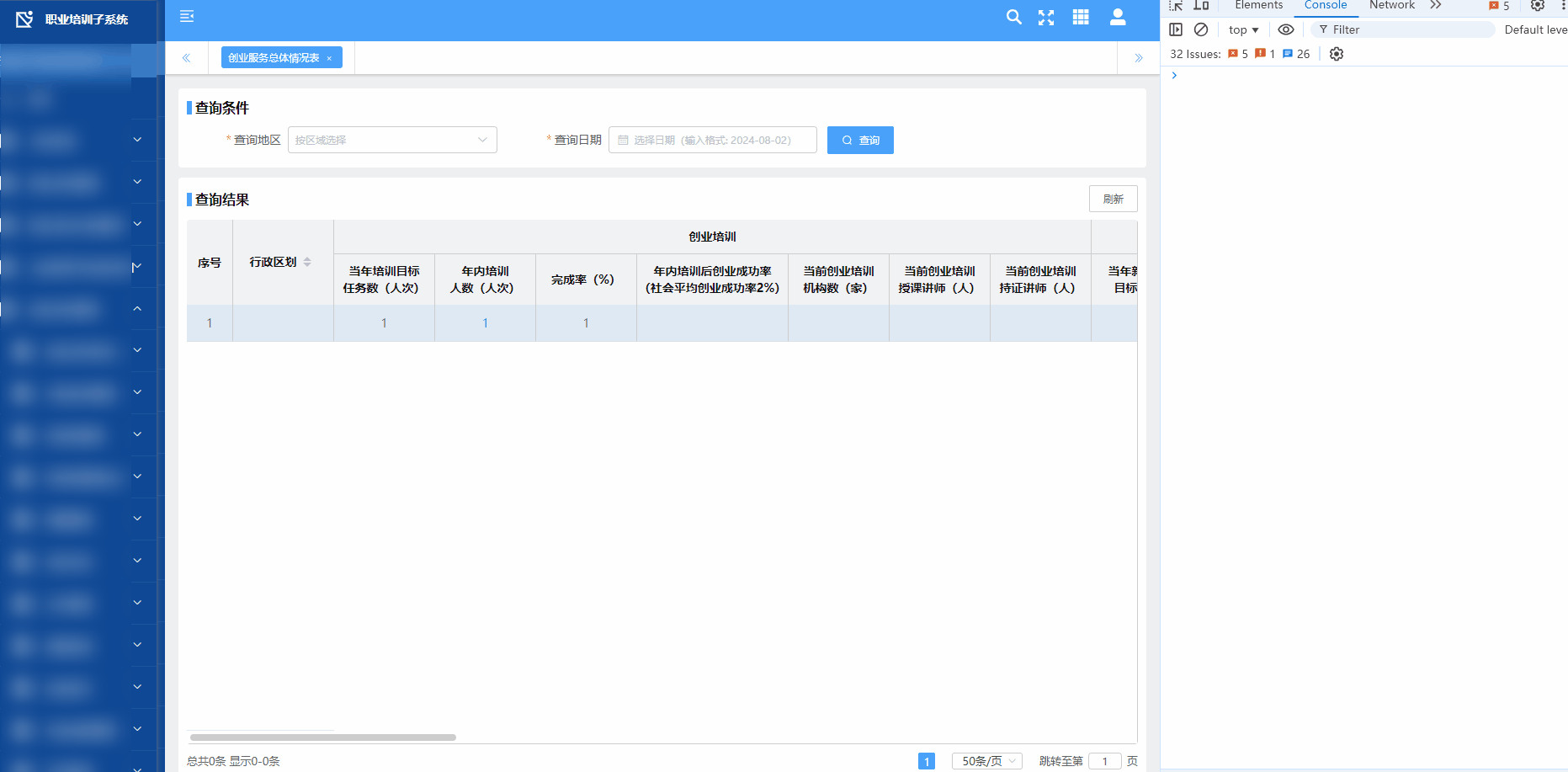Viewport: 1568px width, 772px height.
Task: Open the search icon in top bar
Action: pyautogui.click(x=1014, y=17)
